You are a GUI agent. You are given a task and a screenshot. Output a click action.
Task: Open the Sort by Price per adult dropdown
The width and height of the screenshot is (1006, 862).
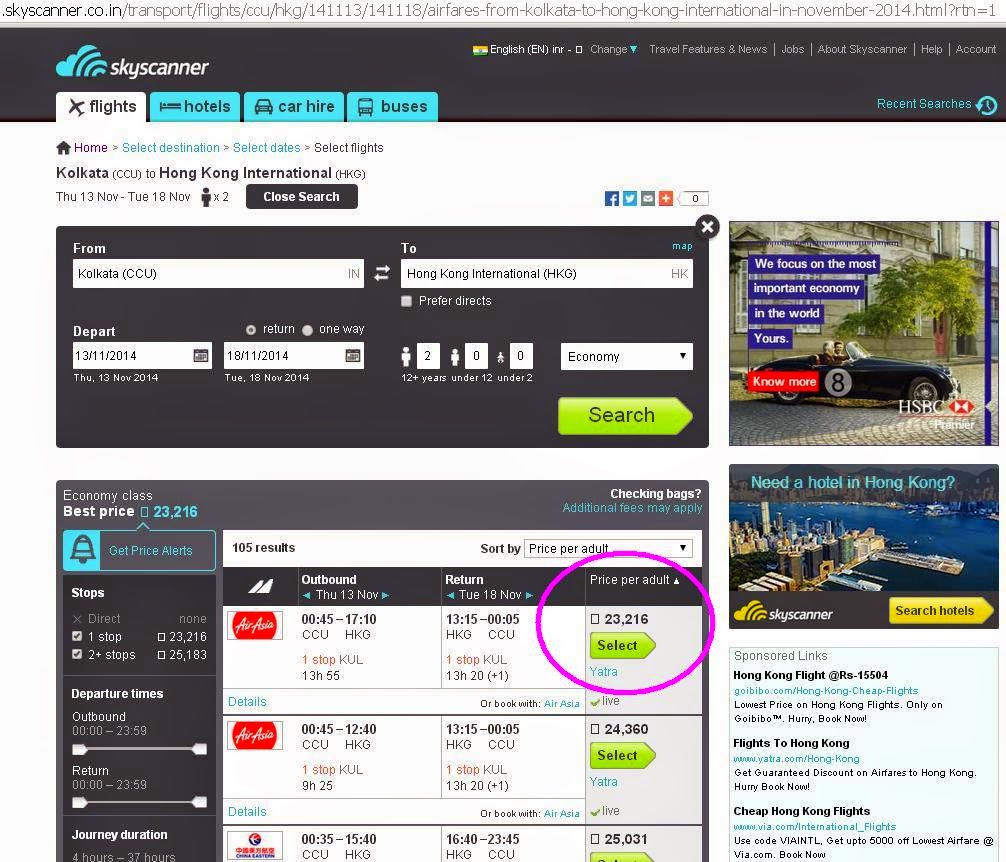point(608,548)
